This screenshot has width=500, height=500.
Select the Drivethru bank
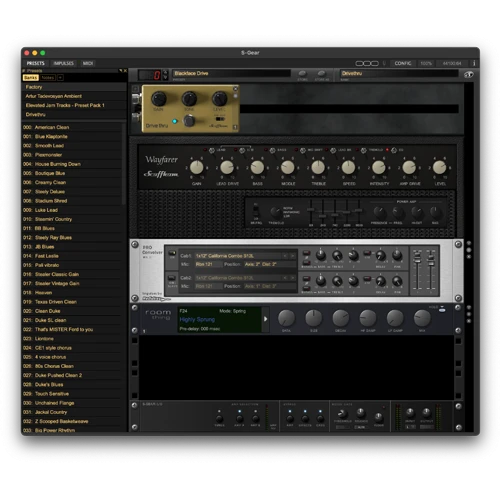coord(74,114)
